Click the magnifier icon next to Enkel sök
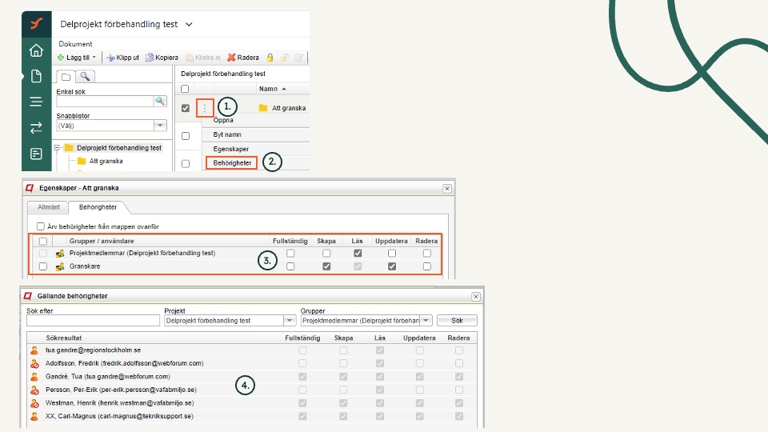768x432 pixels. tap(160, 101)
